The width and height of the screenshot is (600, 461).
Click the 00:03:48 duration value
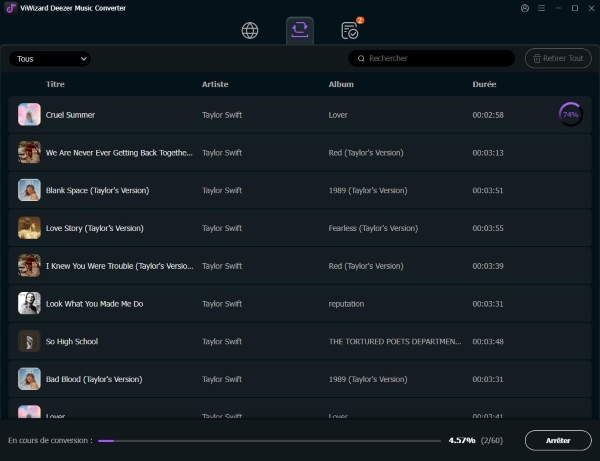pos(488,342)
